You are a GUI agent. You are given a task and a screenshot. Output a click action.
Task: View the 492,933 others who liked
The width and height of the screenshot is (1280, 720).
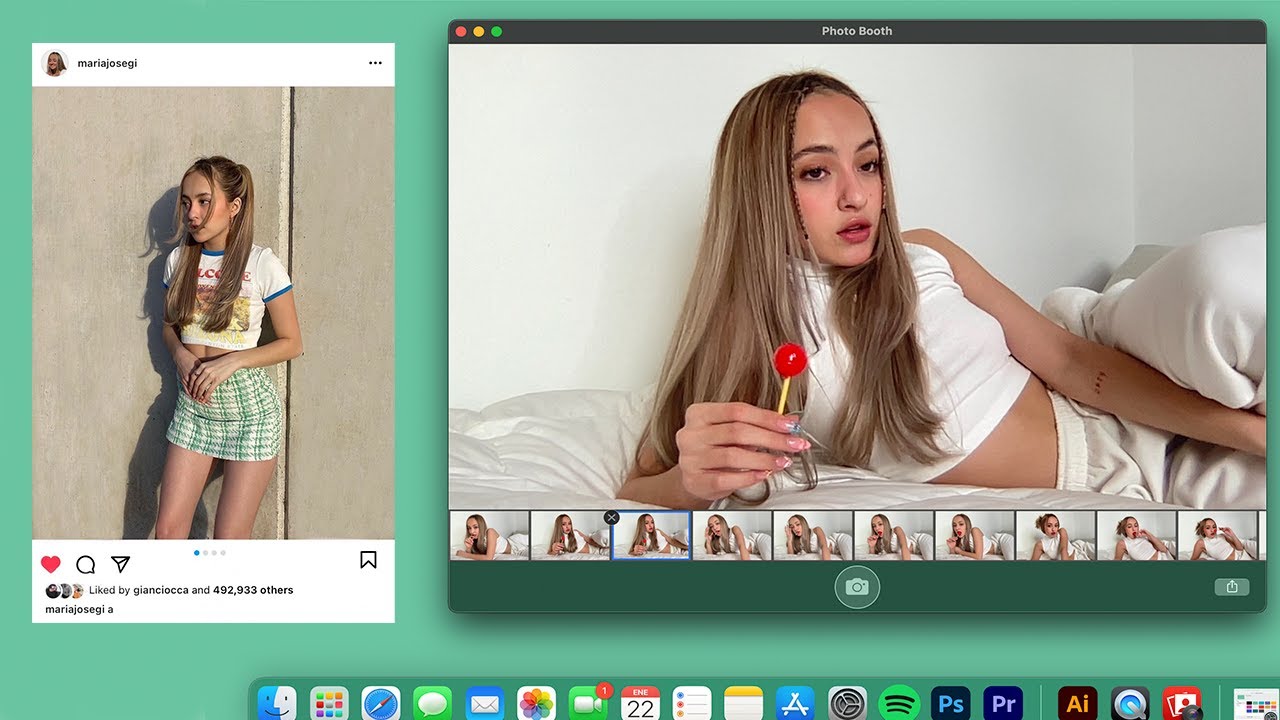coord(253,590)
